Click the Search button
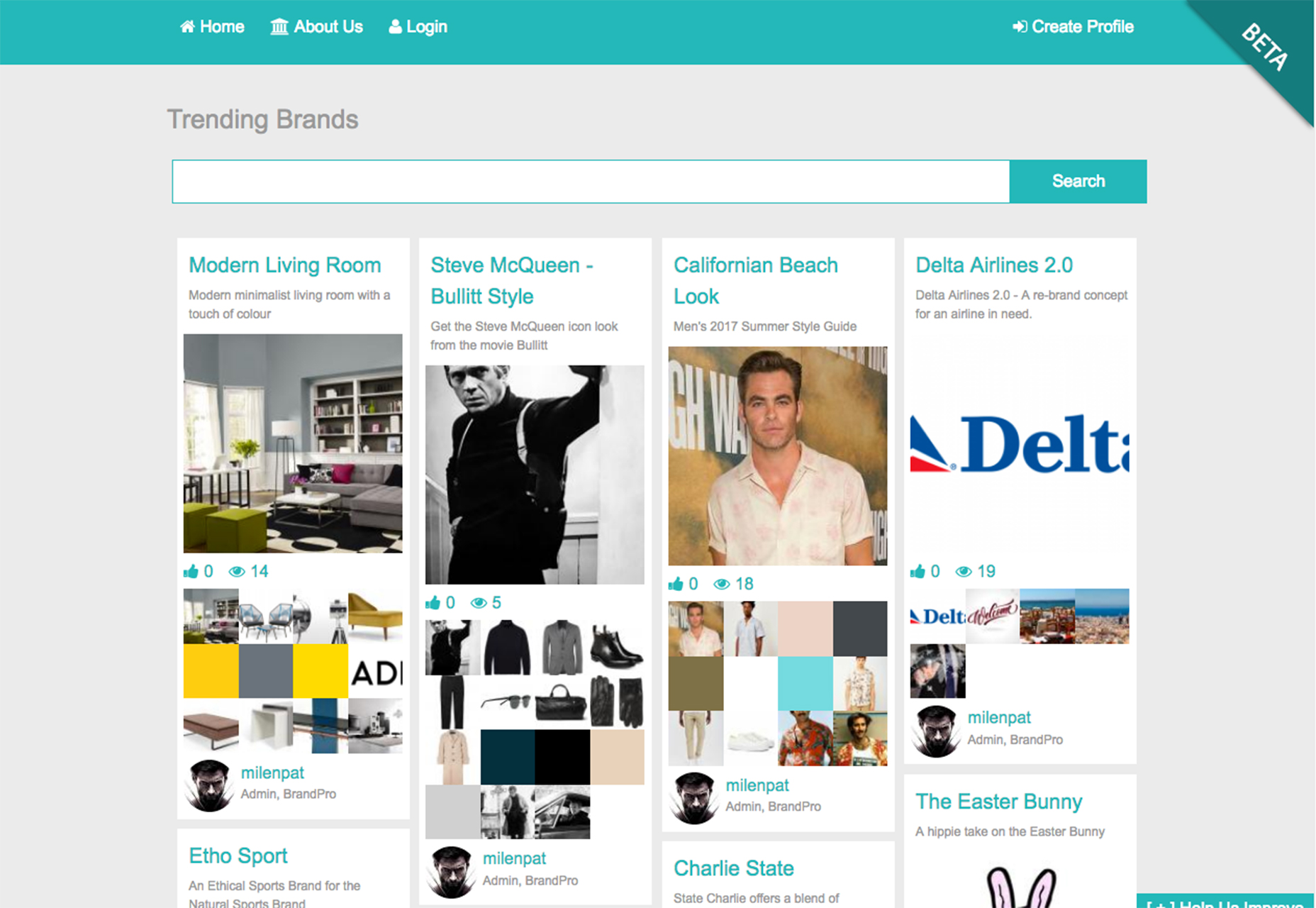The height and width of the screenshot is (908, 1316). tap(1078, 182)
